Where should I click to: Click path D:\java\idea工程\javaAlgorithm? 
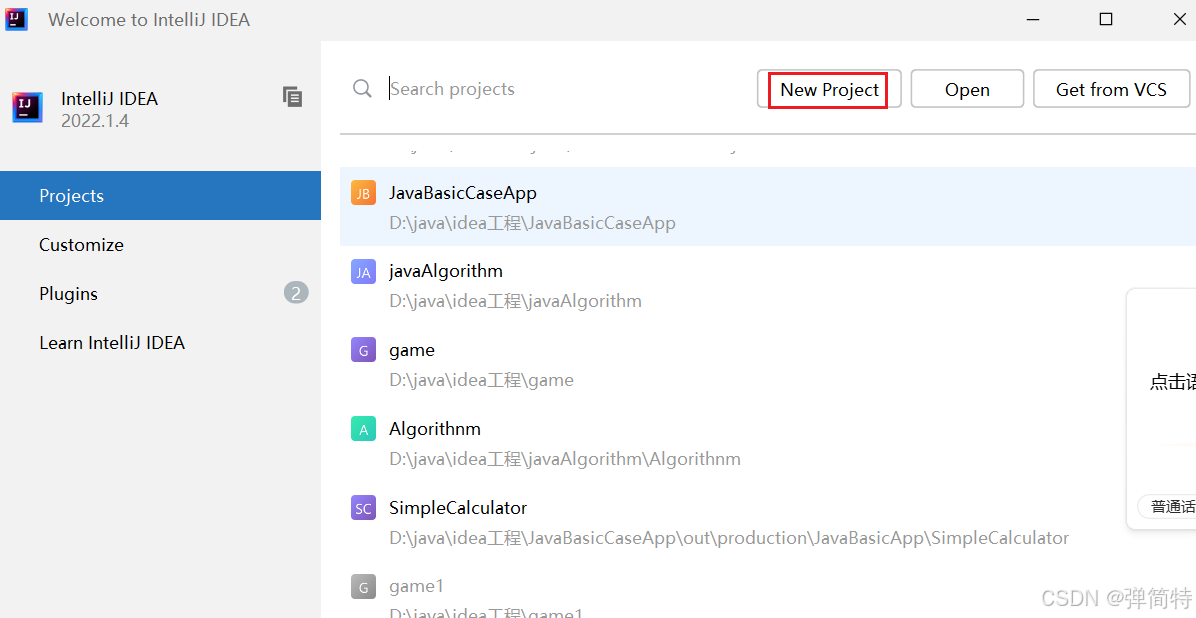tap(516, 301)
